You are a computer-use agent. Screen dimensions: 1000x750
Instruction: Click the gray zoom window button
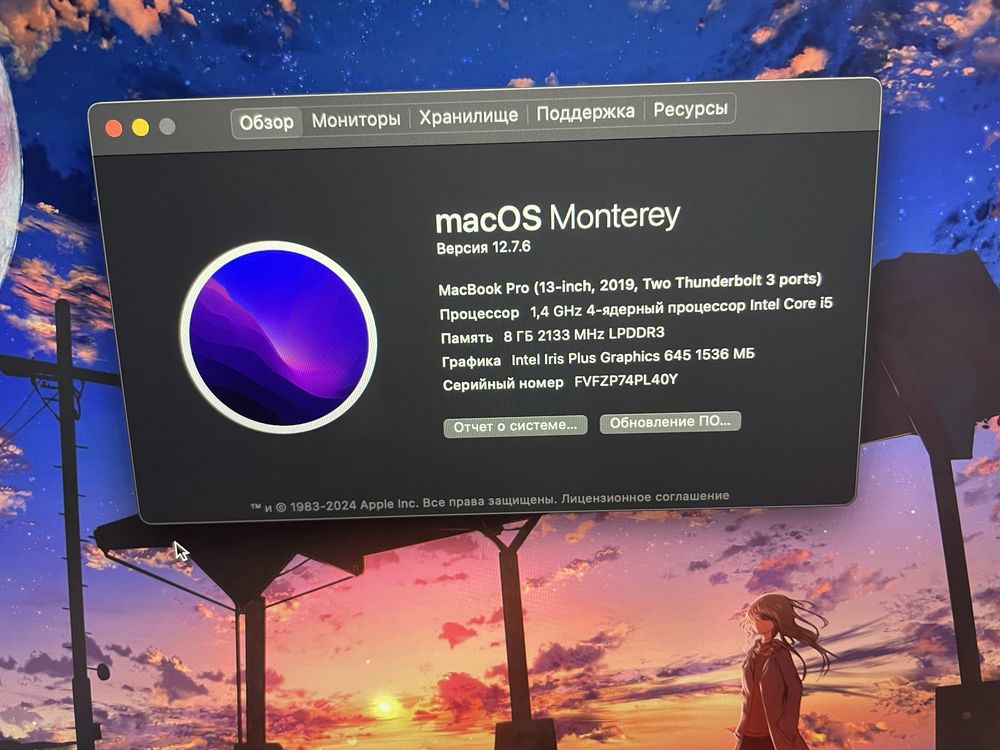point(167,126)
